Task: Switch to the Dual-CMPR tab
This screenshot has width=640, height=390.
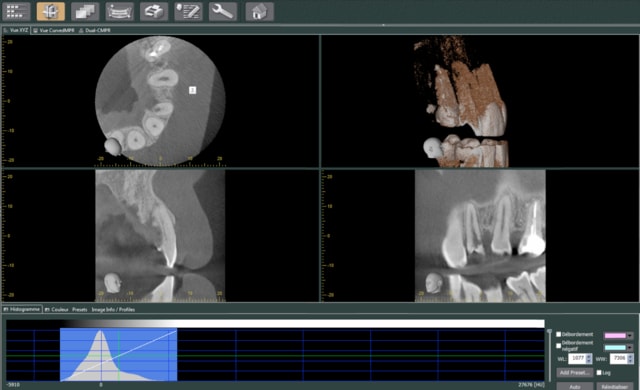Action: coord(95,30)
